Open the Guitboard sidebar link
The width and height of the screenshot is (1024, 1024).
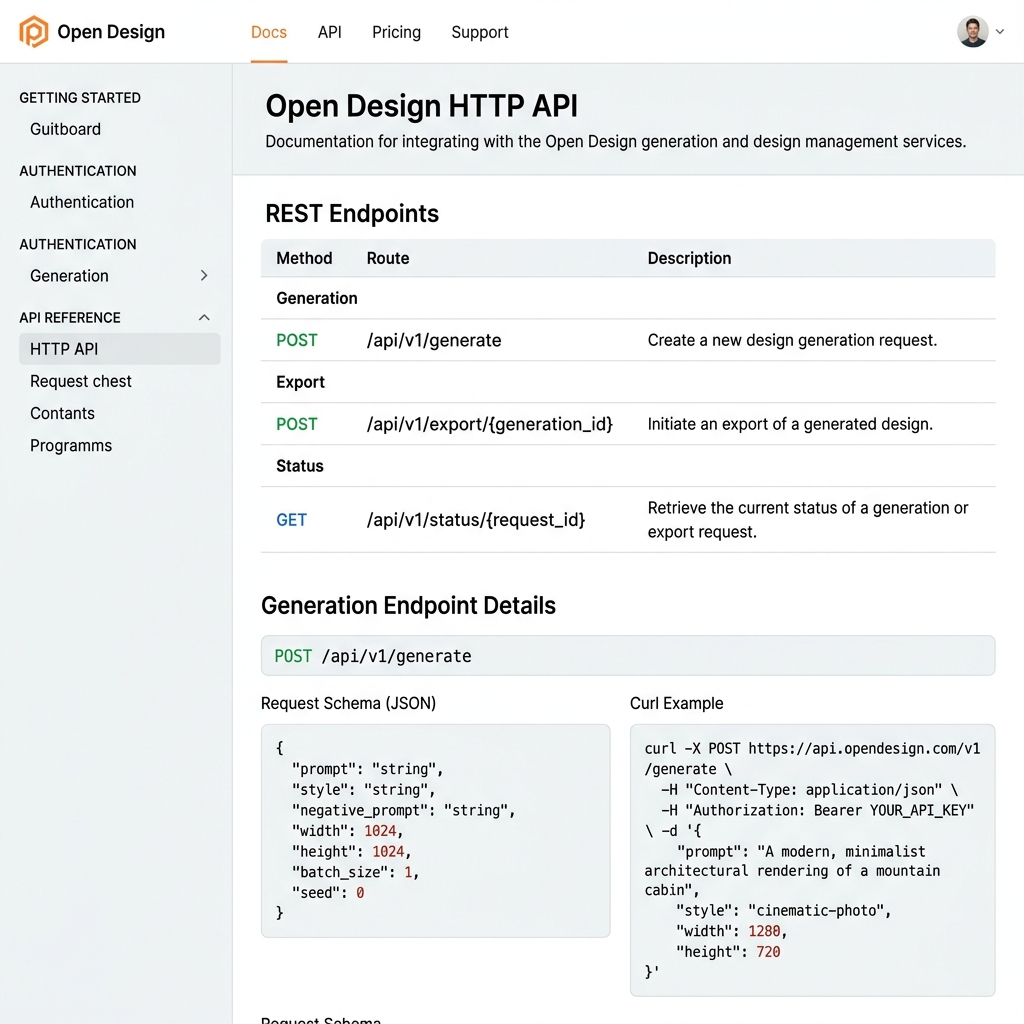pyautogui.click(x=65, y=129)
